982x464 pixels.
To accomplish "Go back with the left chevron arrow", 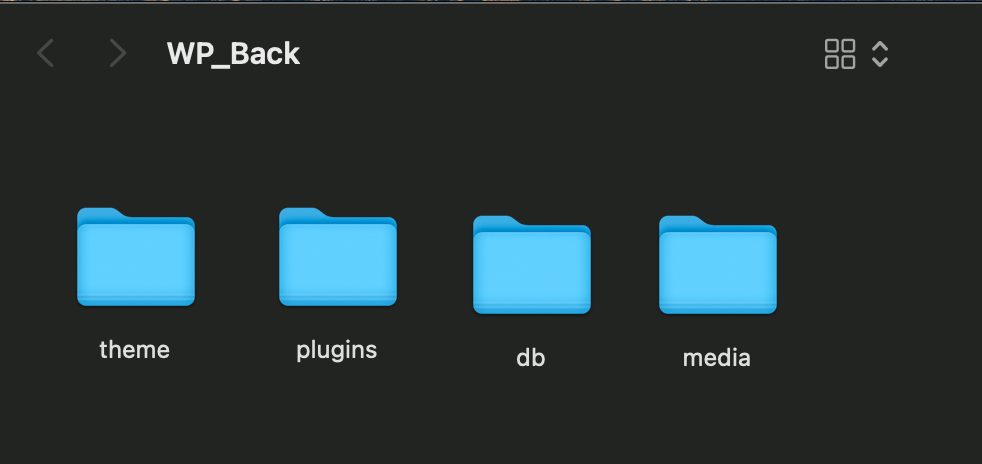I will coord(45,53).
